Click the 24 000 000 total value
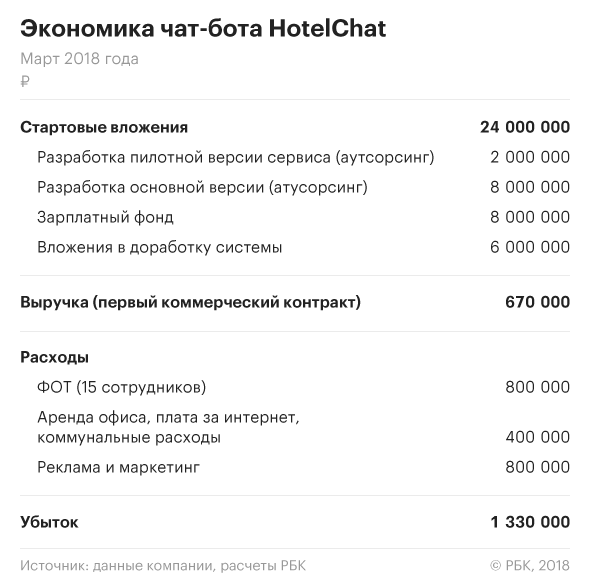Viewport: 590px width, 585px height. click(525, 127)
